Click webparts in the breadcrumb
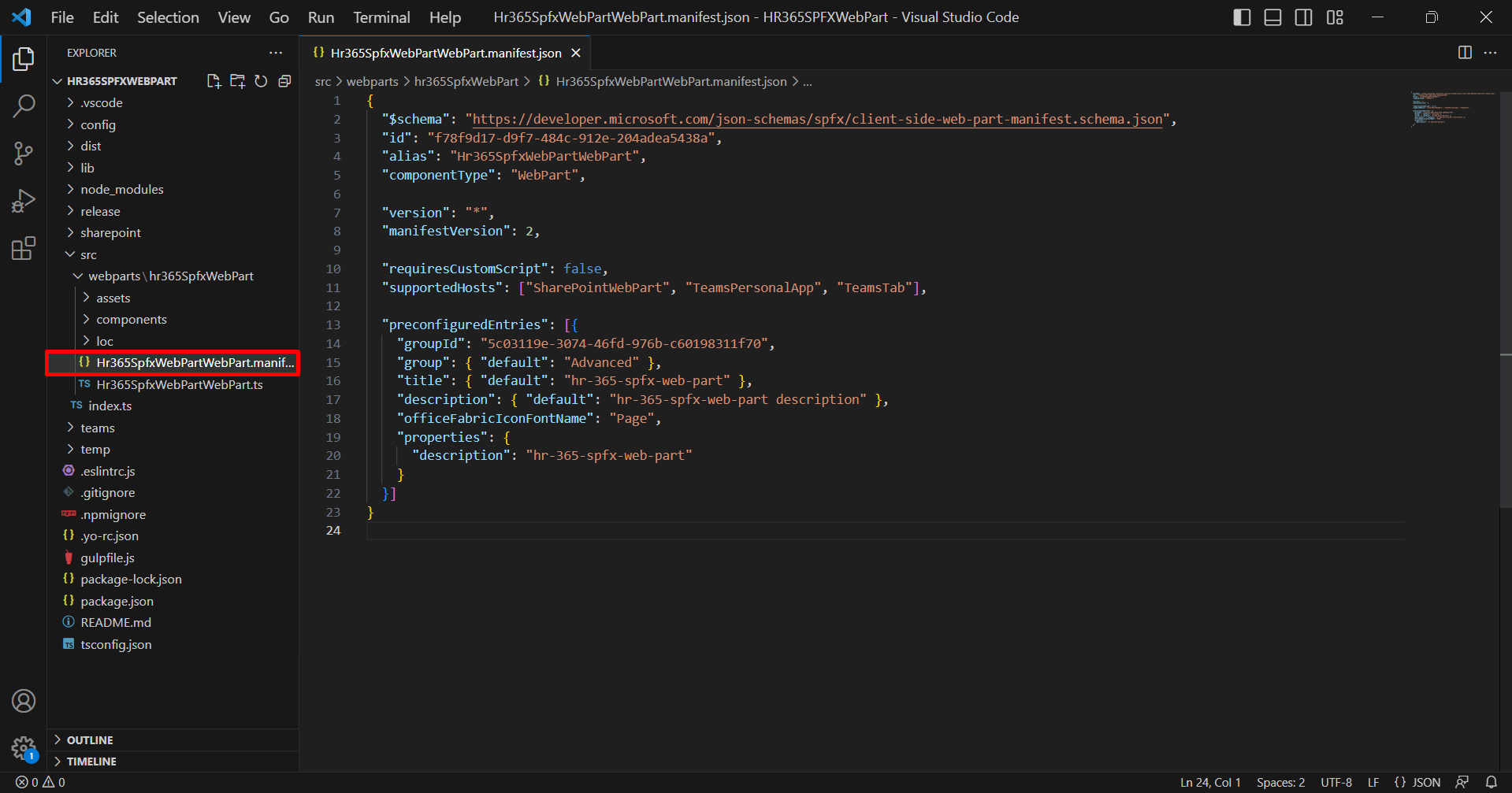Image resolution: width=1512 pixels, height=793 pixels. coord(372,81)
